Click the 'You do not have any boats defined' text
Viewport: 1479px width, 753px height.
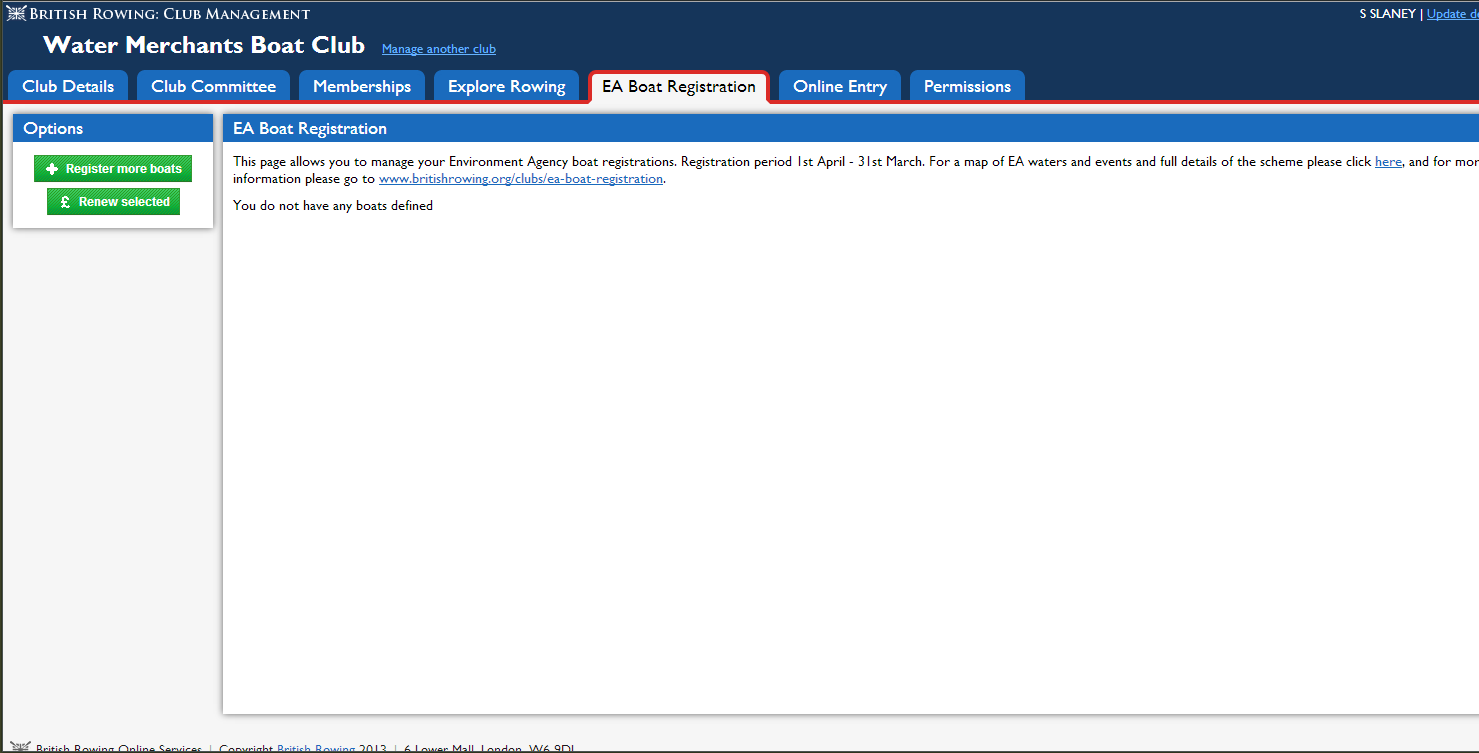point(333,206)
